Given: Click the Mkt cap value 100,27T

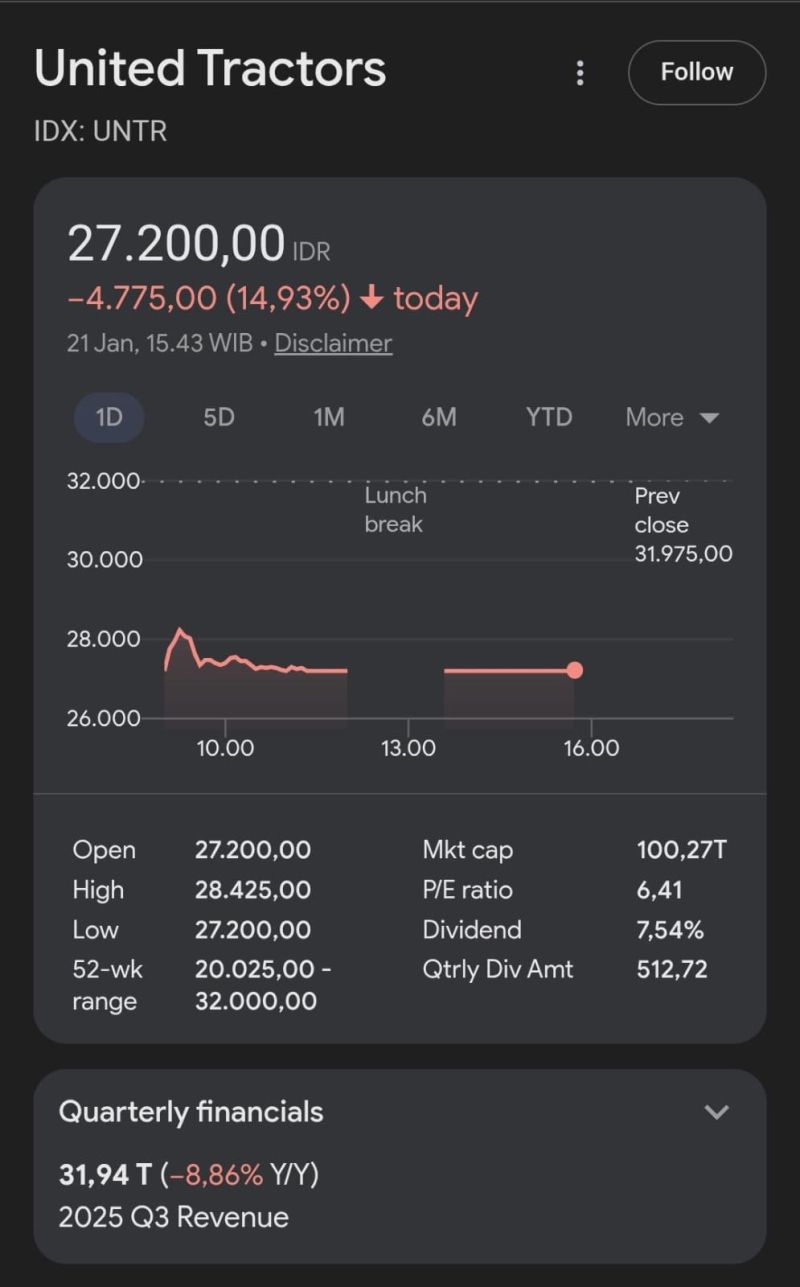Looking at the screenshot, I should [x=681, y=850].
